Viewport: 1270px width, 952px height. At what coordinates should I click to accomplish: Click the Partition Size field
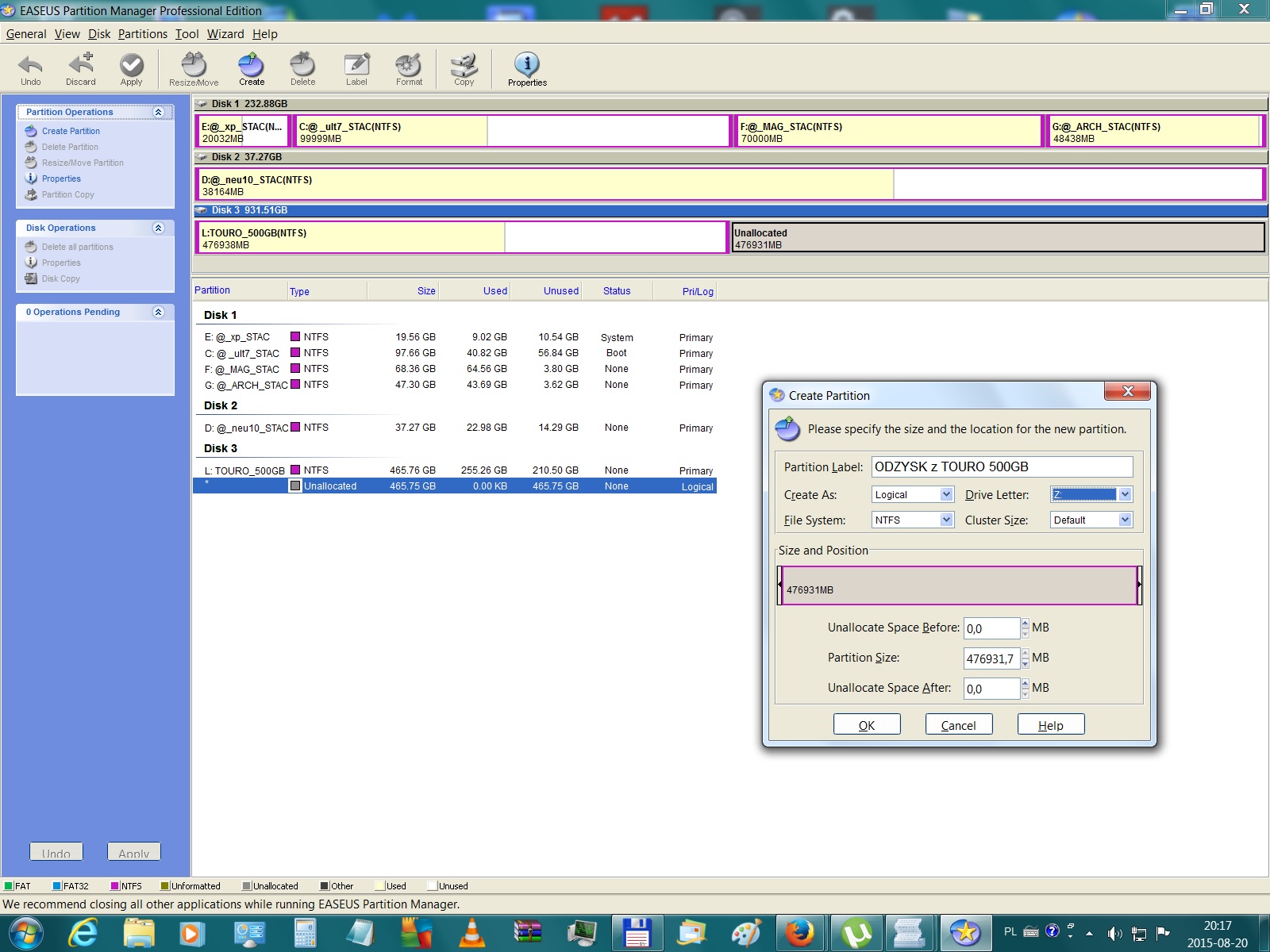pos(991,658)
